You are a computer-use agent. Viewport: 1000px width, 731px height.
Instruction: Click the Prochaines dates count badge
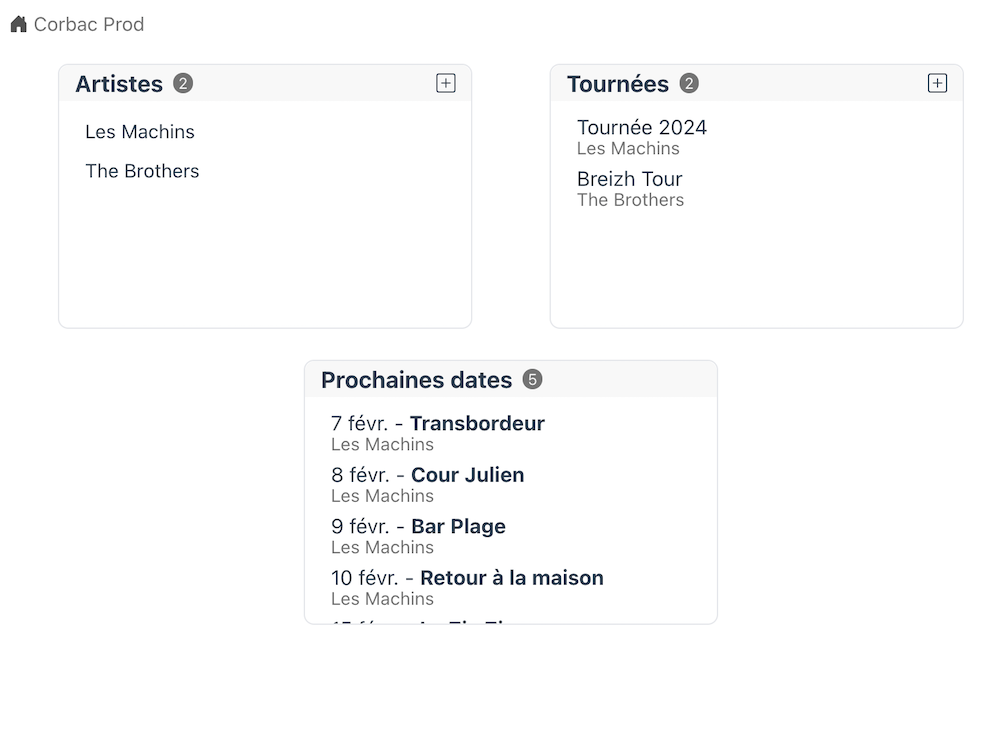click(x=533, y=380)
